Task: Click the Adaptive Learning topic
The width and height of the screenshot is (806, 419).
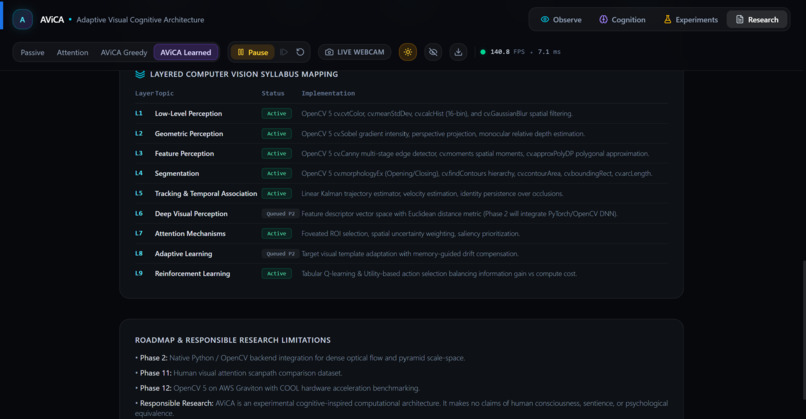Action: coord(183,254)
